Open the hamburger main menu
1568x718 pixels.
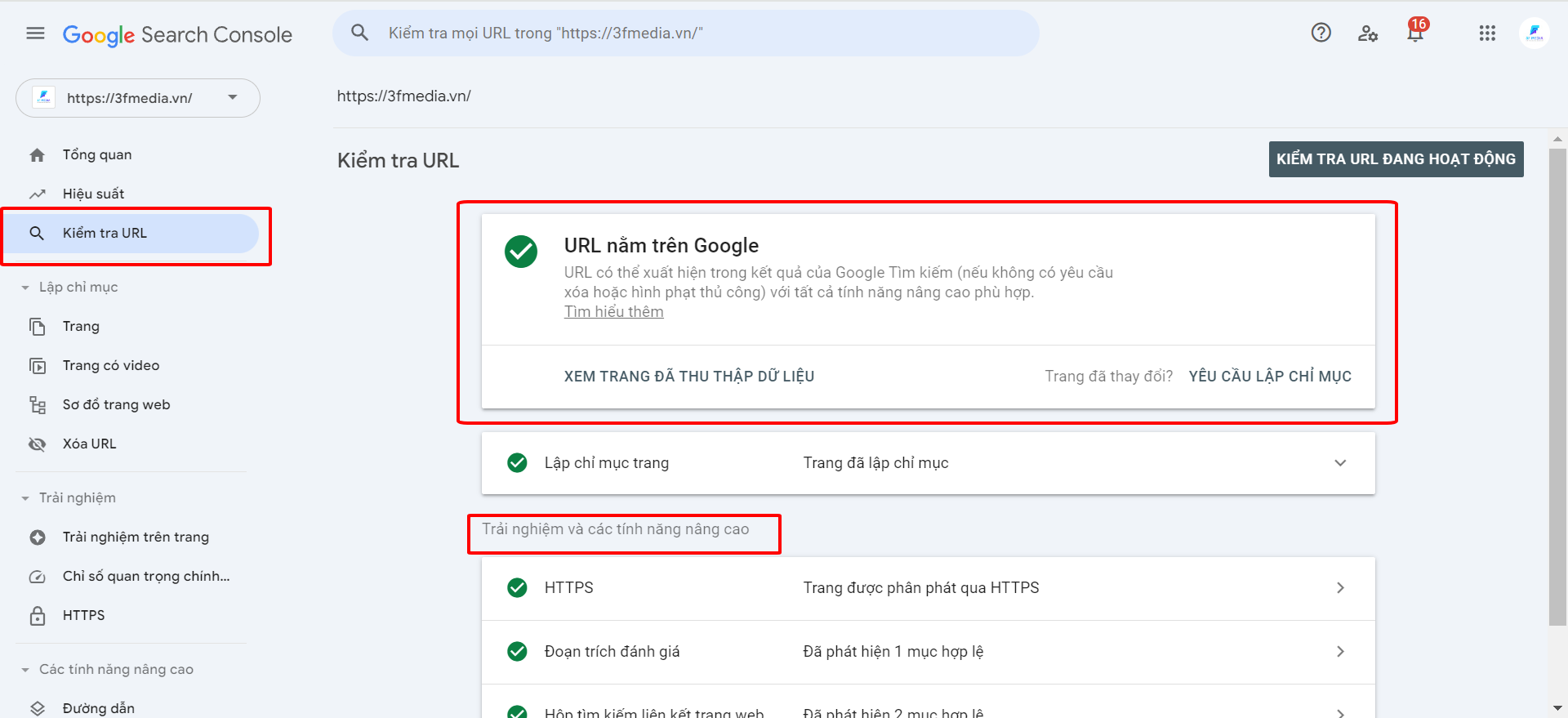point(35,33)
